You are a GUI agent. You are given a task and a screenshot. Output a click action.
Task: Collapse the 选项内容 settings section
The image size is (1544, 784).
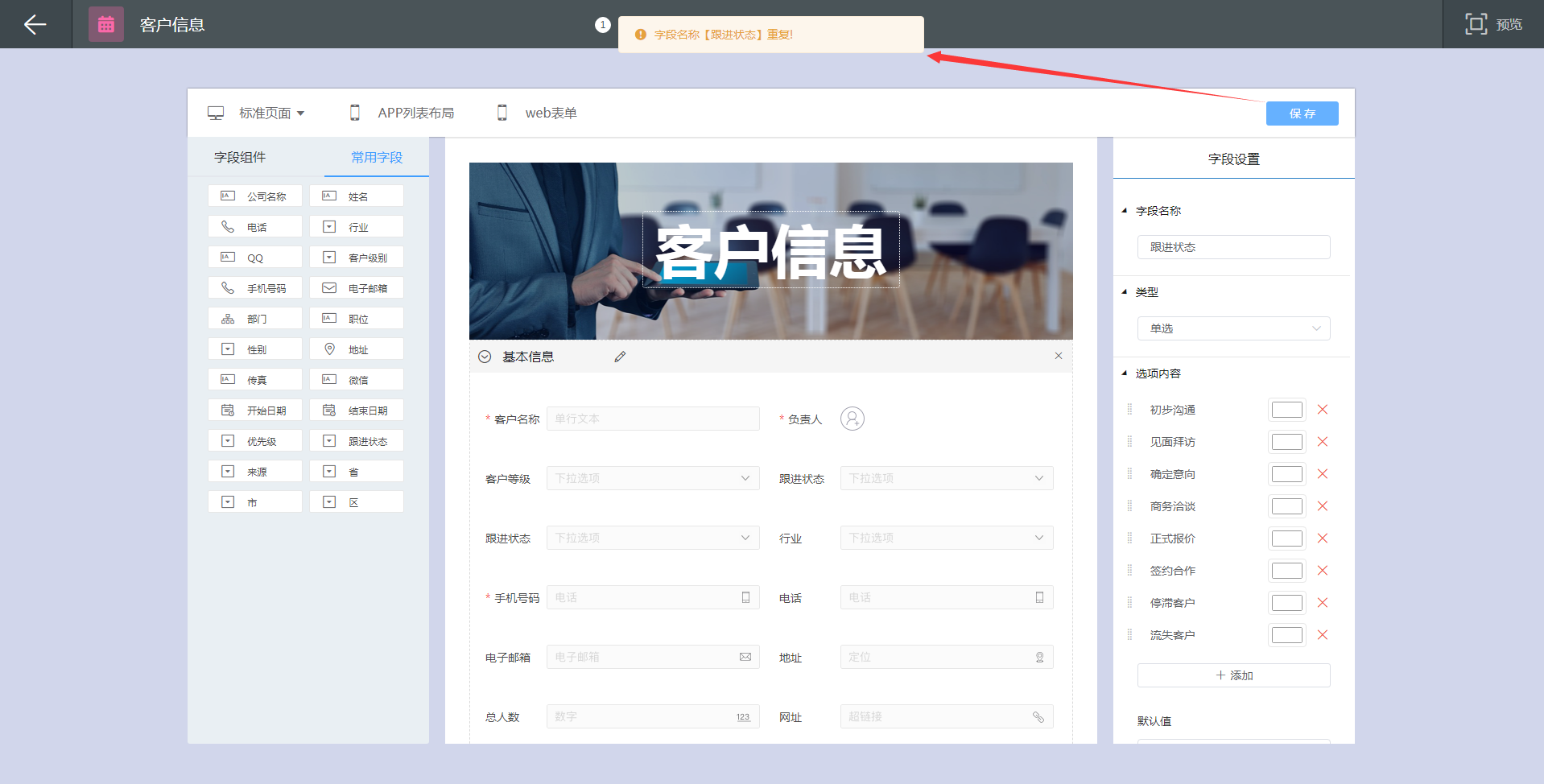click(x=1125, y=373)
